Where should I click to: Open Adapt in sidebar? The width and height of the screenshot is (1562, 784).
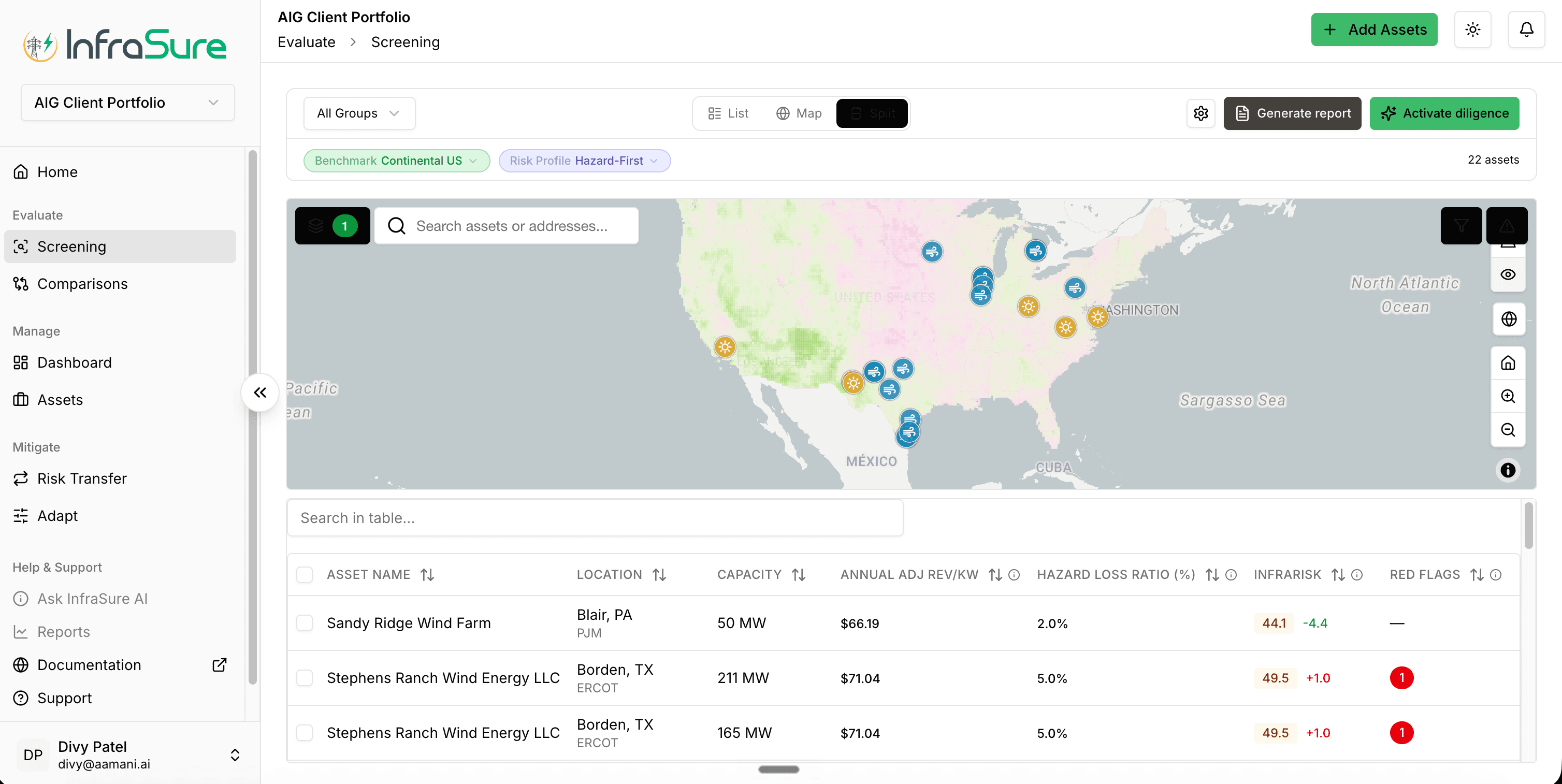point(120,515)
